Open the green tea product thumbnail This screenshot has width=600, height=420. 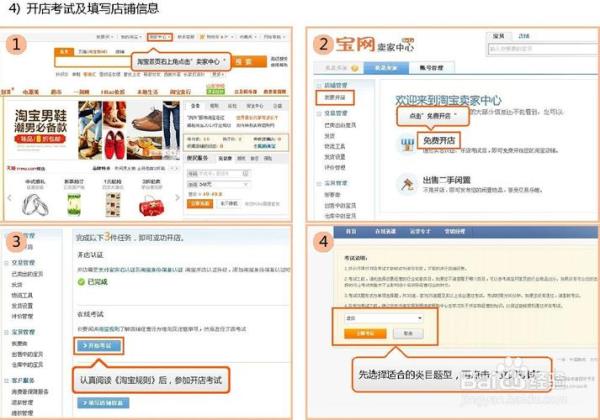click(74, 204)
